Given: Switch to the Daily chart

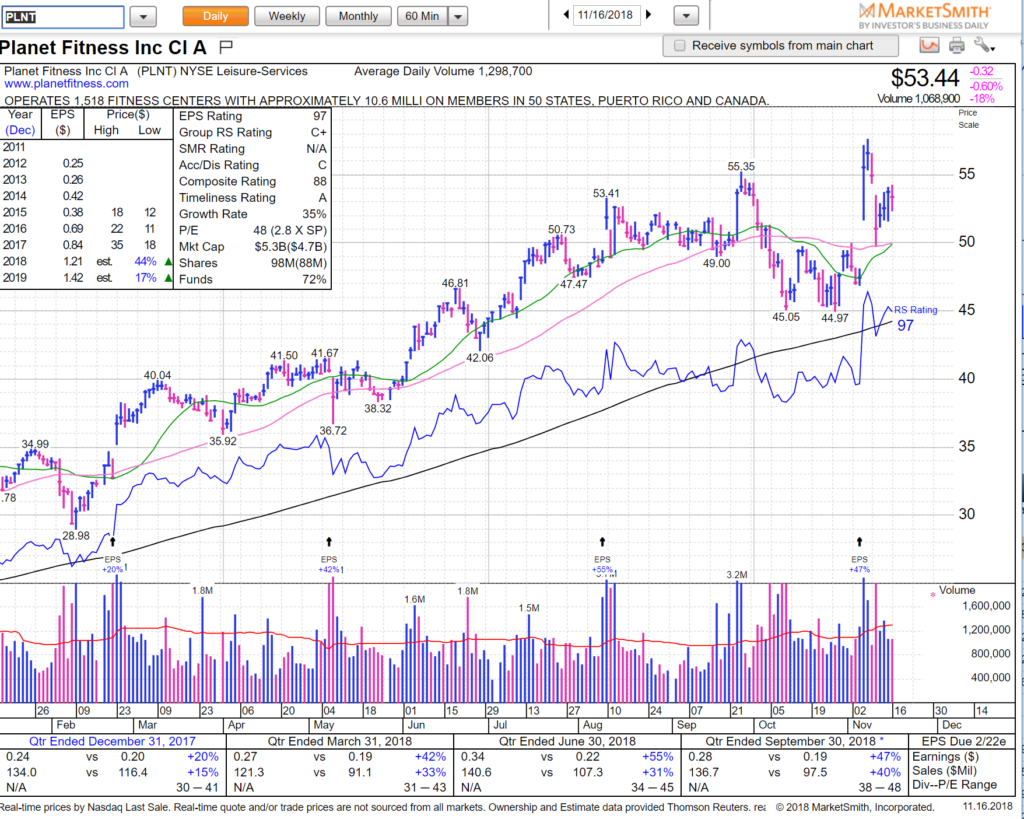Looking at the screenshot, I should click(216, 16).
